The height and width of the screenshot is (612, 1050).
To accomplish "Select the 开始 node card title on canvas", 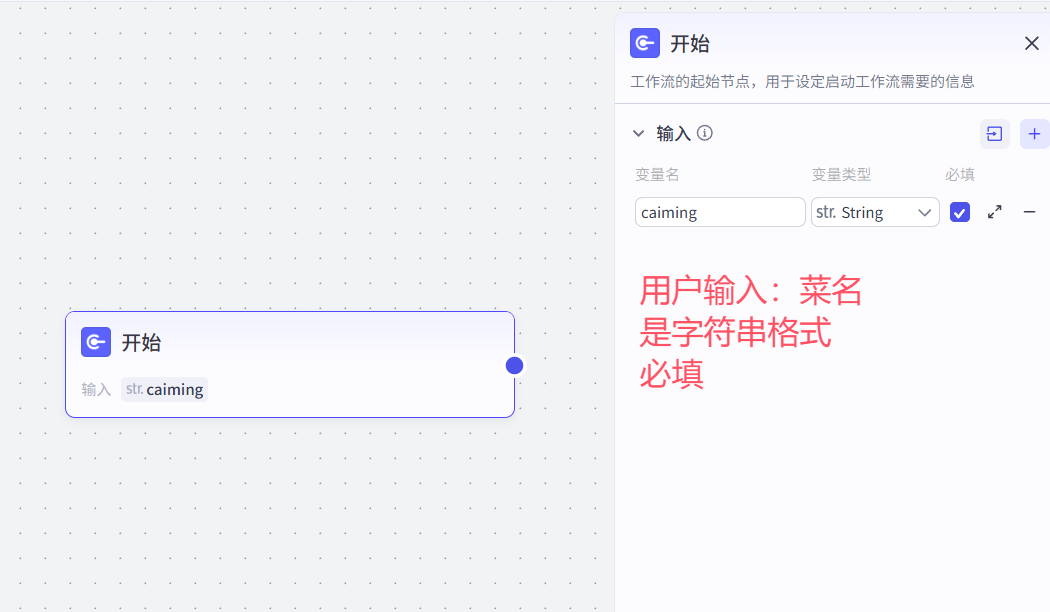I will 141,343.
